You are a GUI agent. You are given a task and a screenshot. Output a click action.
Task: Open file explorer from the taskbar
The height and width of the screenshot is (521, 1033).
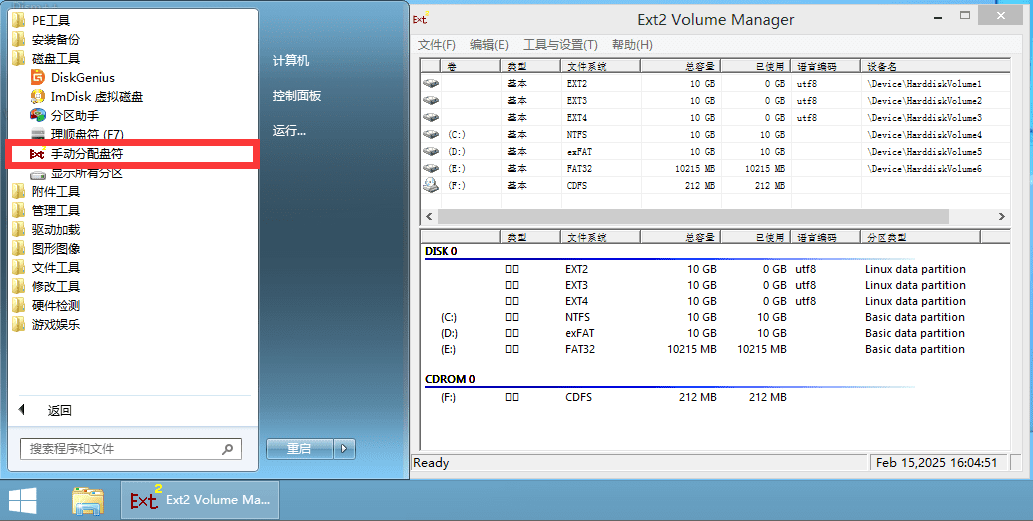click(x=88, y=501)
